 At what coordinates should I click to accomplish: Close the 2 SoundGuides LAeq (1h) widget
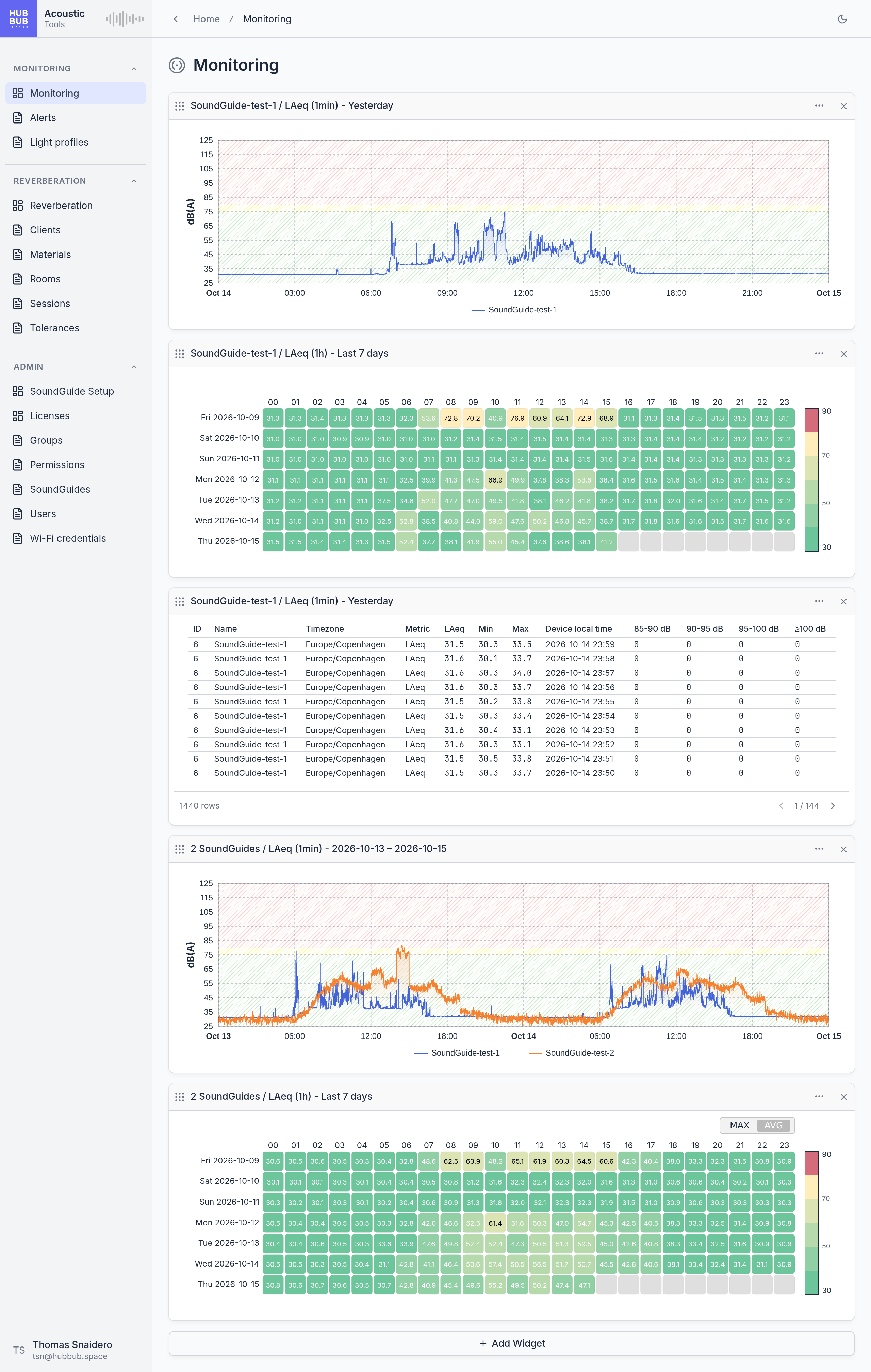pos(844,1097)
